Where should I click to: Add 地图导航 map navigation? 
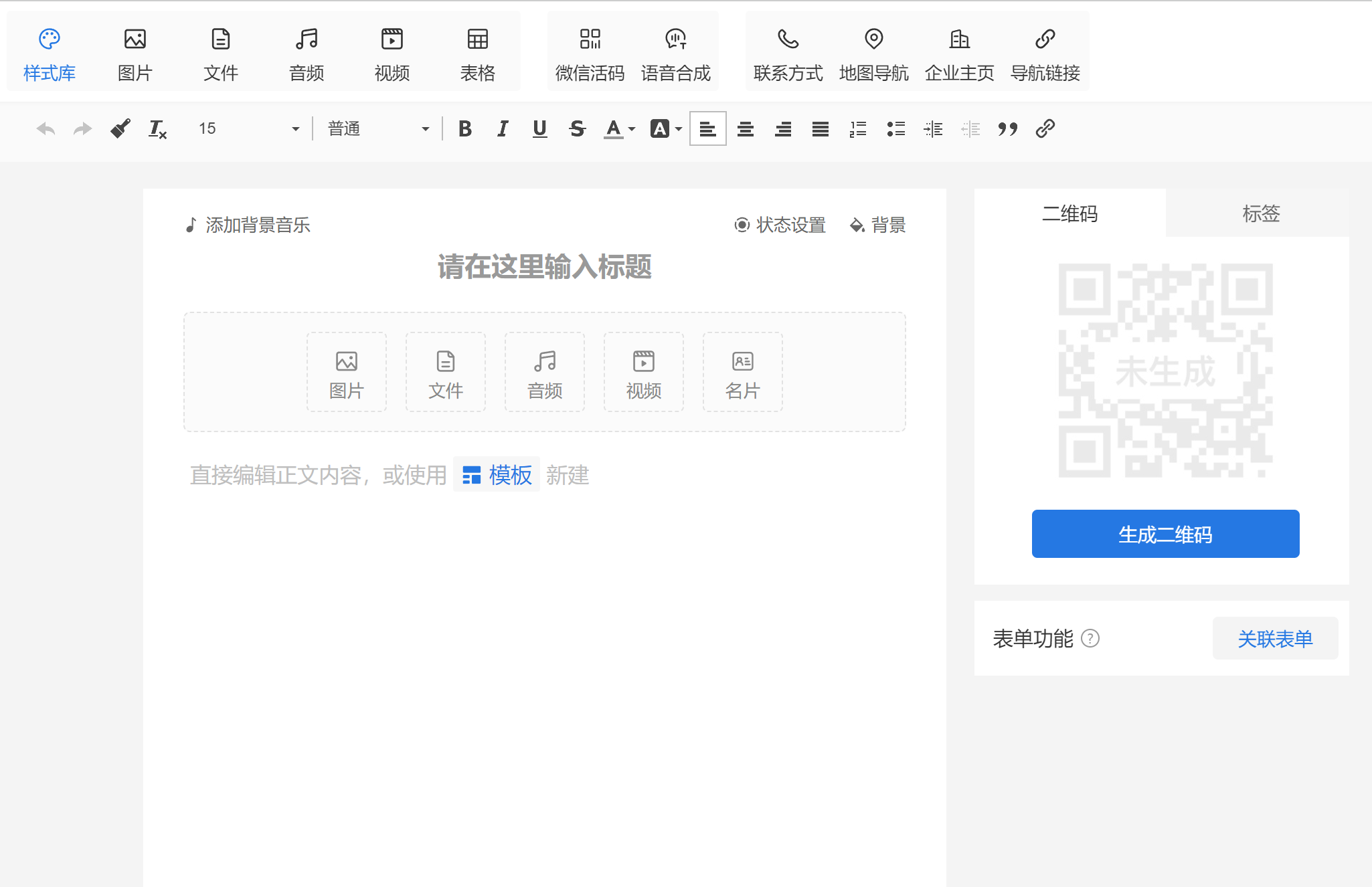(874, 54)
